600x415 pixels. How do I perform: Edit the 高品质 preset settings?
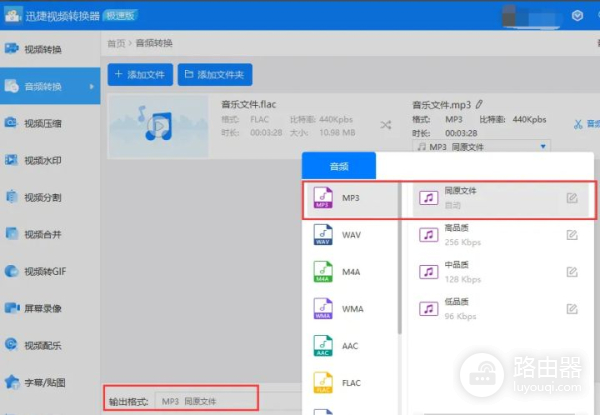click(x=572, y=235)
